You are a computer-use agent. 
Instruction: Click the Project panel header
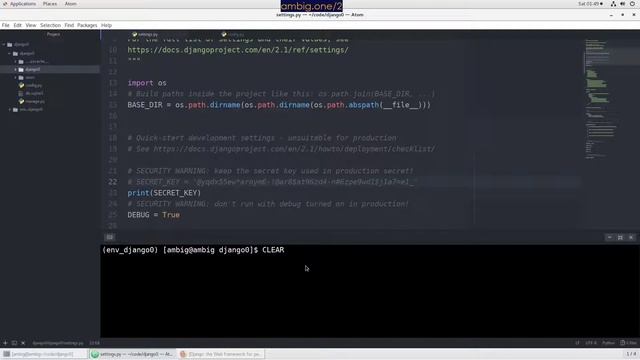click(x=53, y=34)
